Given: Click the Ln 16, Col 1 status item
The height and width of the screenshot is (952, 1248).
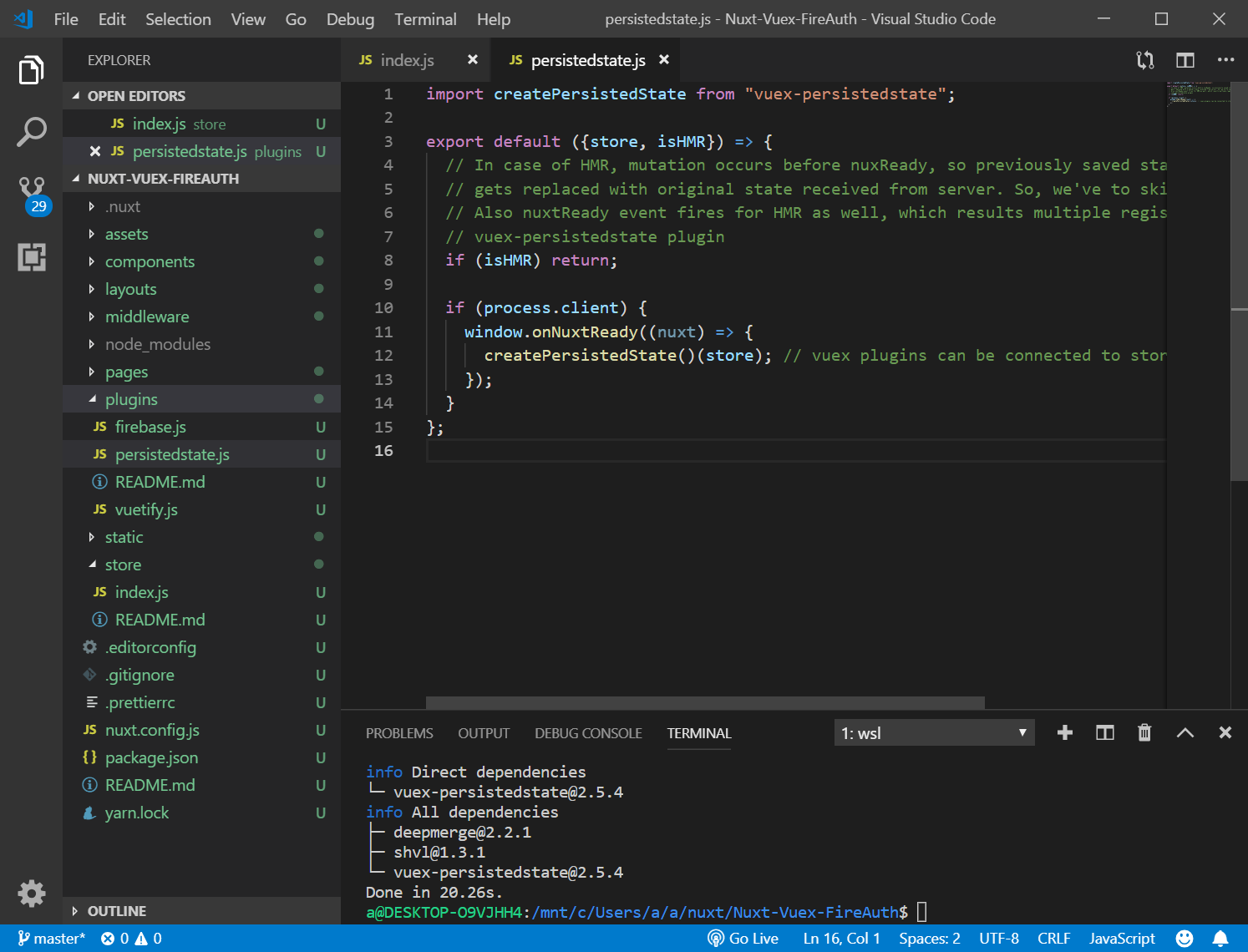Looking at the screenshot, I should click(x=841, y=939).
